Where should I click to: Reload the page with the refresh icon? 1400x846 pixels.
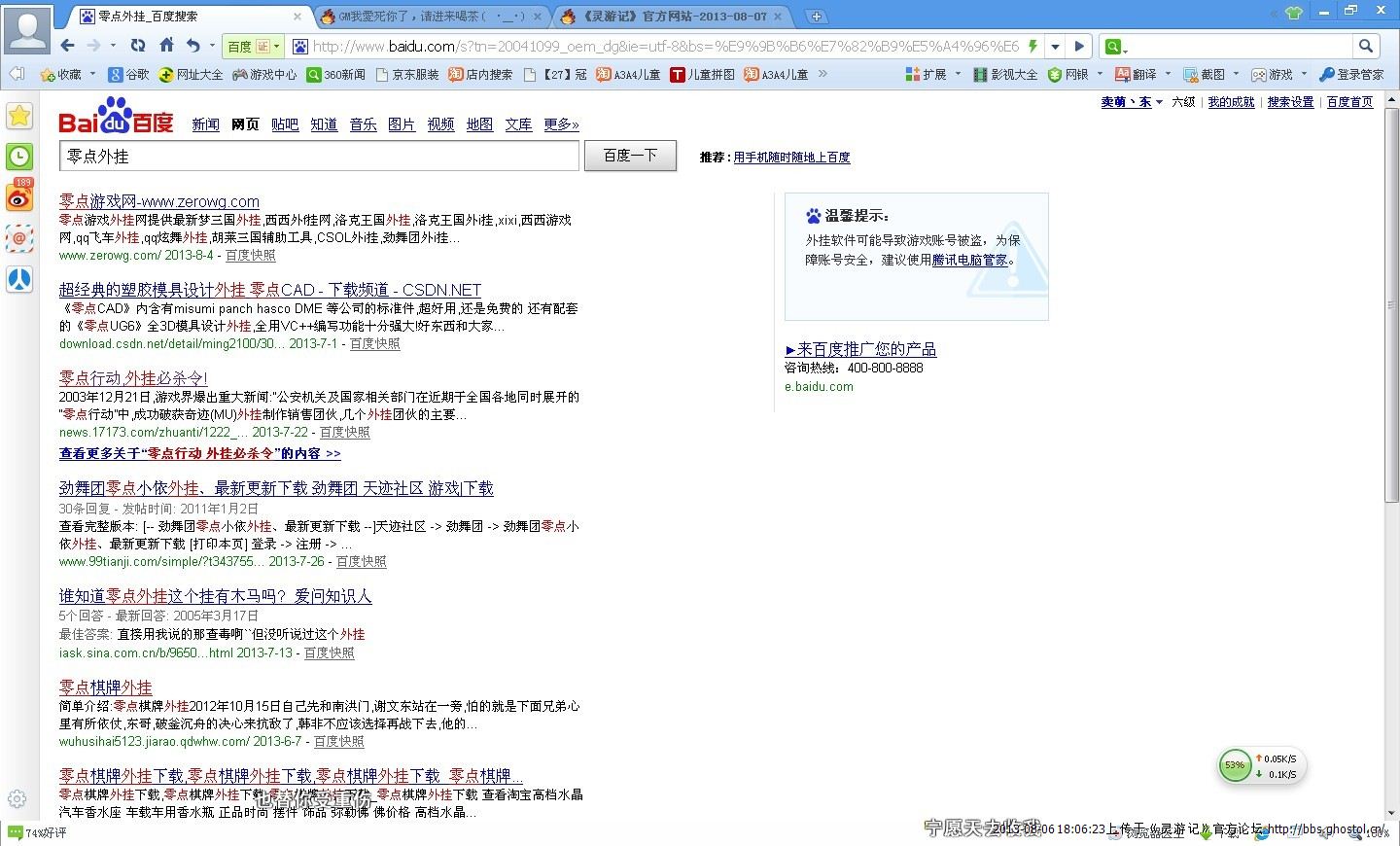click(x=138, y=46)
